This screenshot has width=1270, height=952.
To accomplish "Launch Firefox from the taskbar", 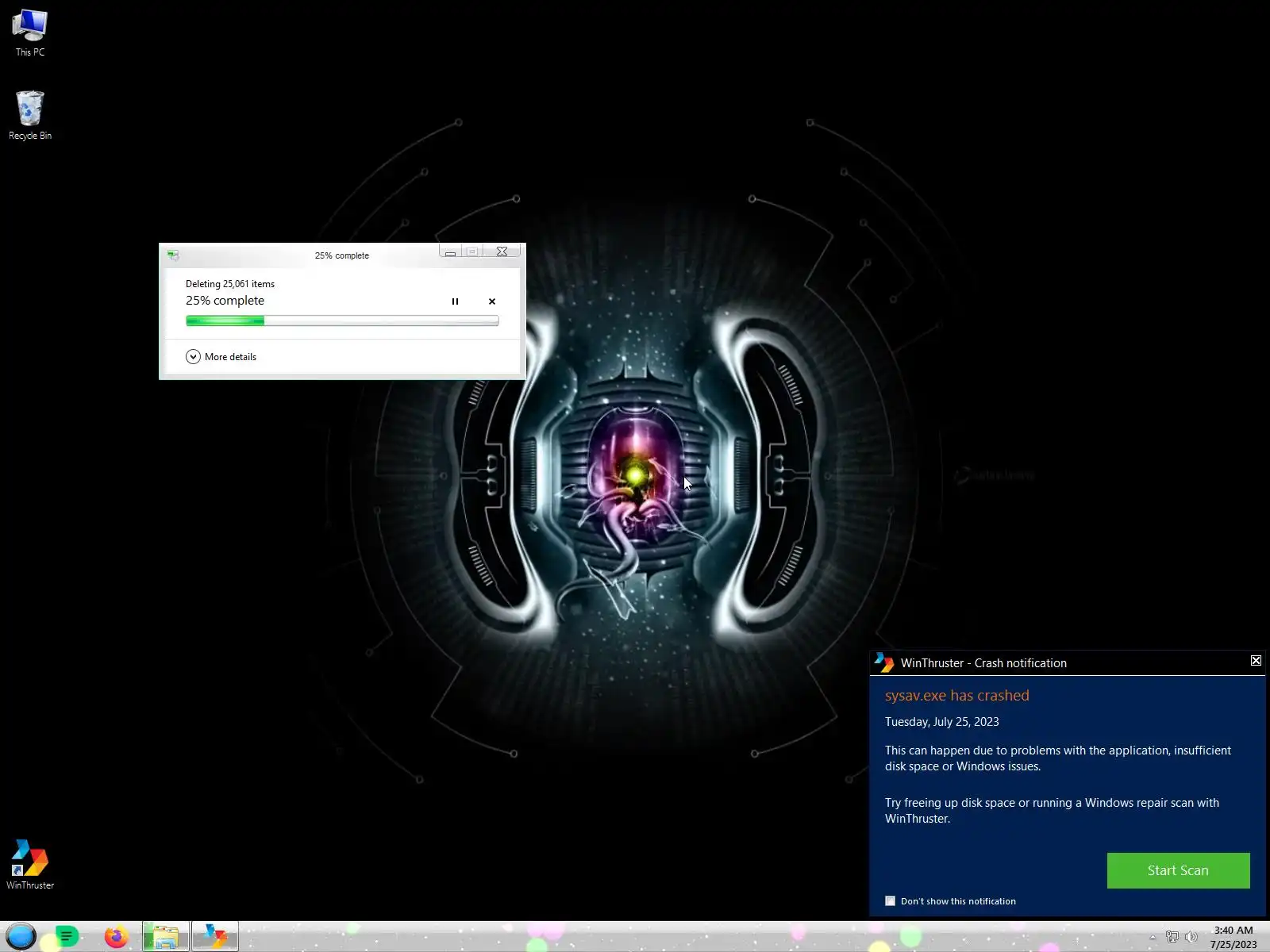I will coord(116,937).
